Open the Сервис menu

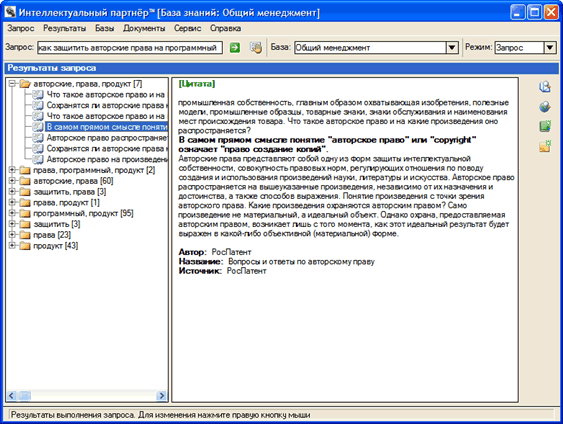(x=187, y=28)
